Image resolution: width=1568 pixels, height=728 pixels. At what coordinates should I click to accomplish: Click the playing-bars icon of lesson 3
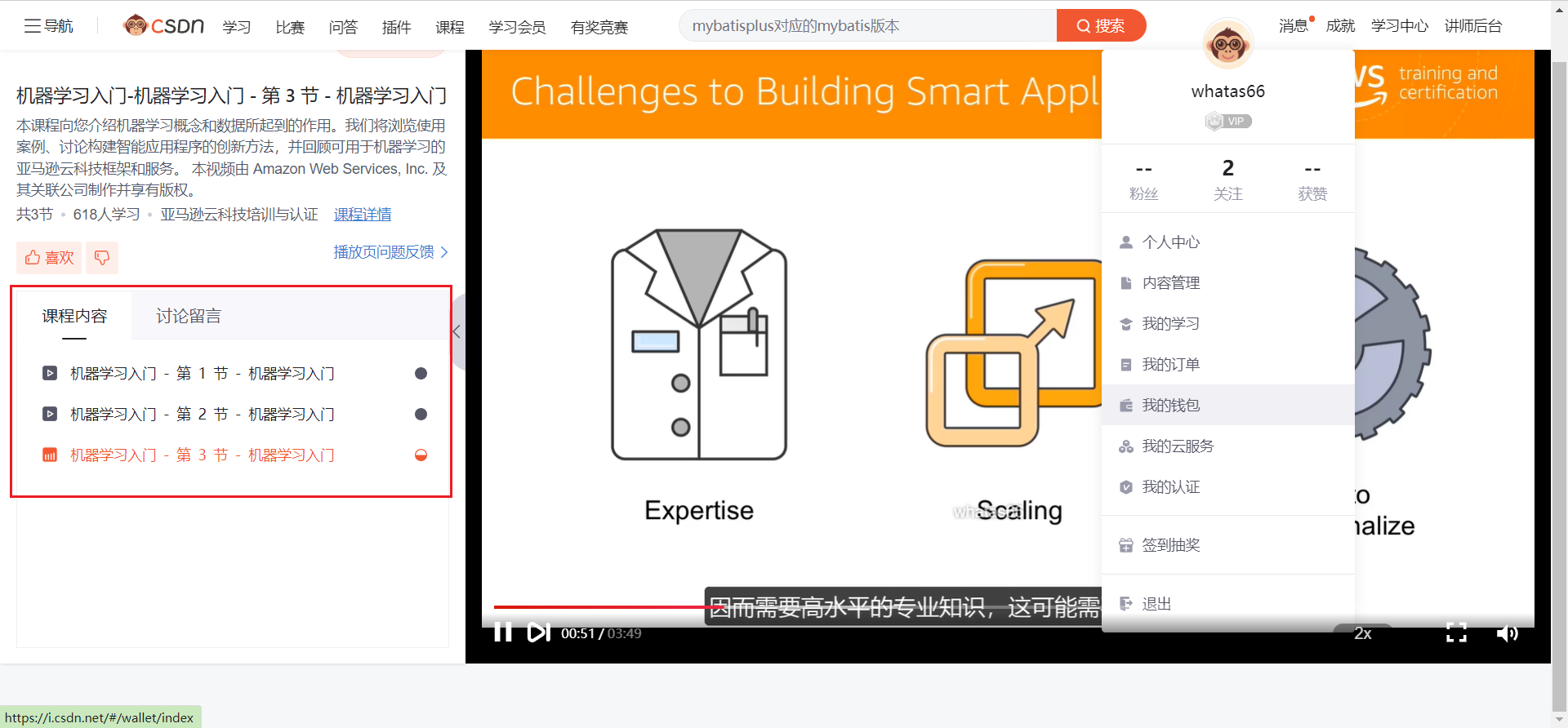pos(50,455)
